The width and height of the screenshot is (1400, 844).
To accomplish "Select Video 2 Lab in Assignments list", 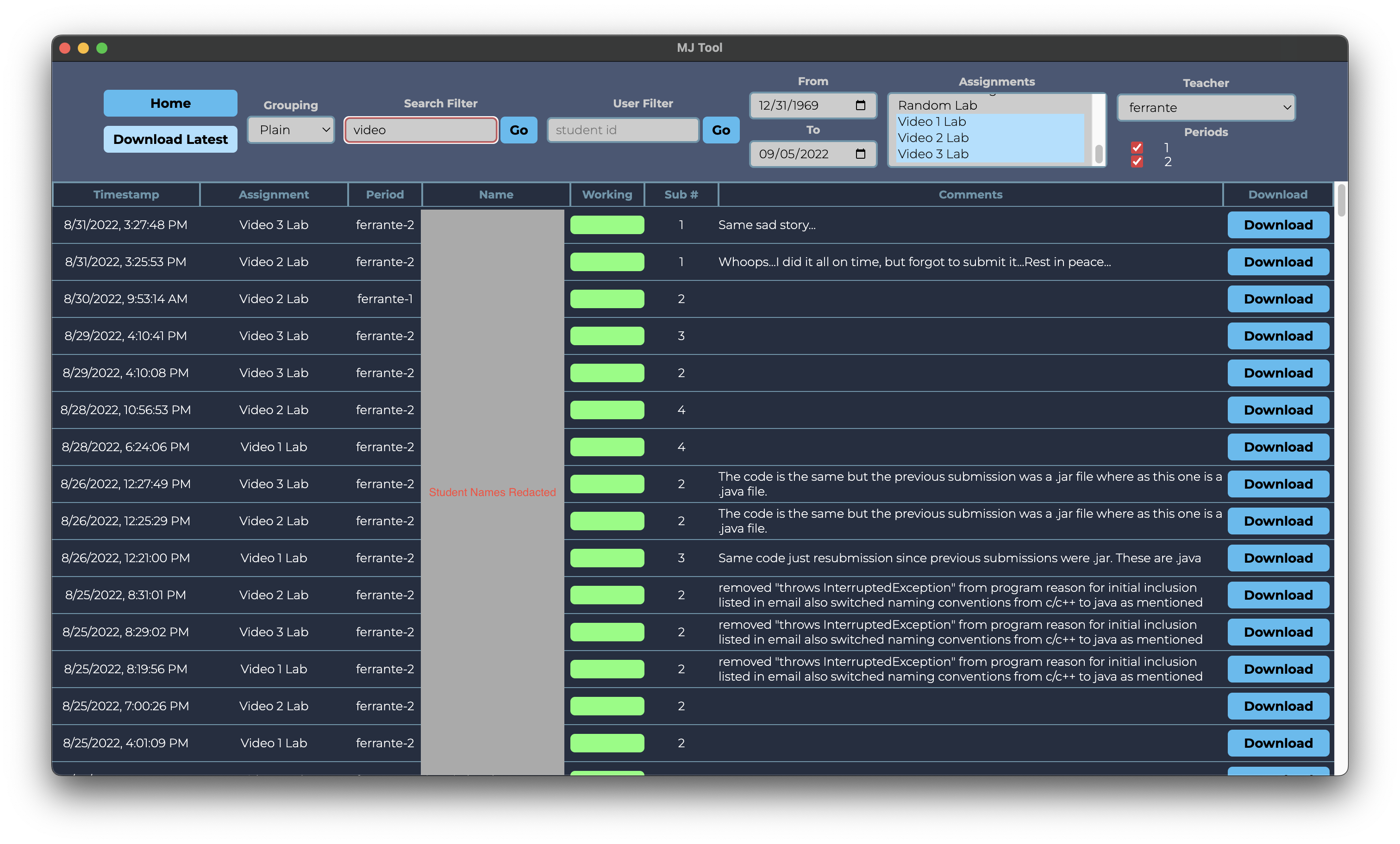I will [933, 138].
